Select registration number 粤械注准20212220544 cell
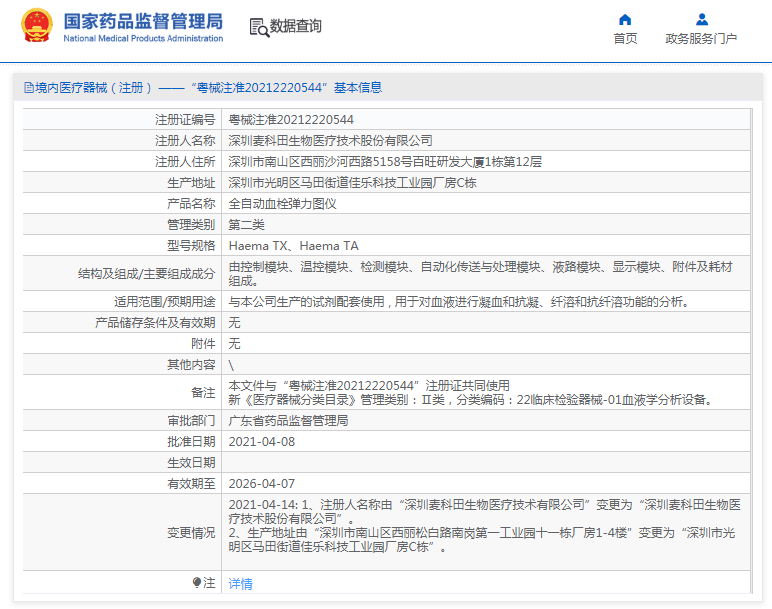The height and width of the screenshot is (609, 772). click(291, 120)
